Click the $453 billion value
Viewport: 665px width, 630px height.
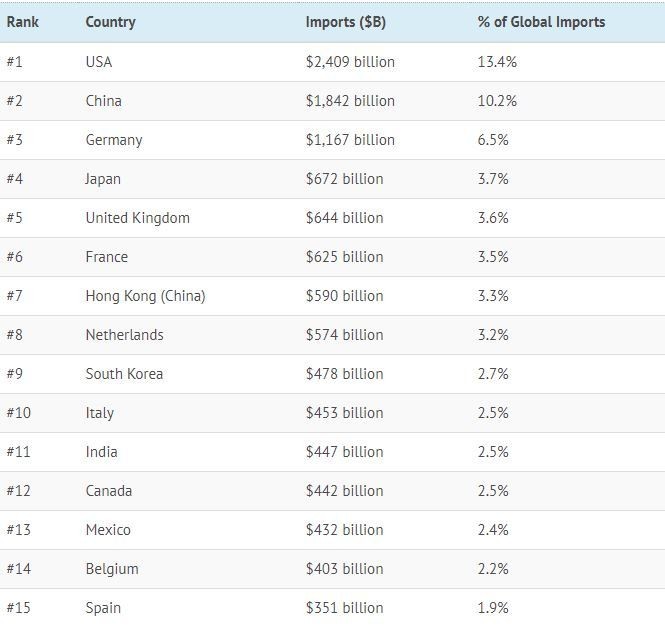[344, 413]
